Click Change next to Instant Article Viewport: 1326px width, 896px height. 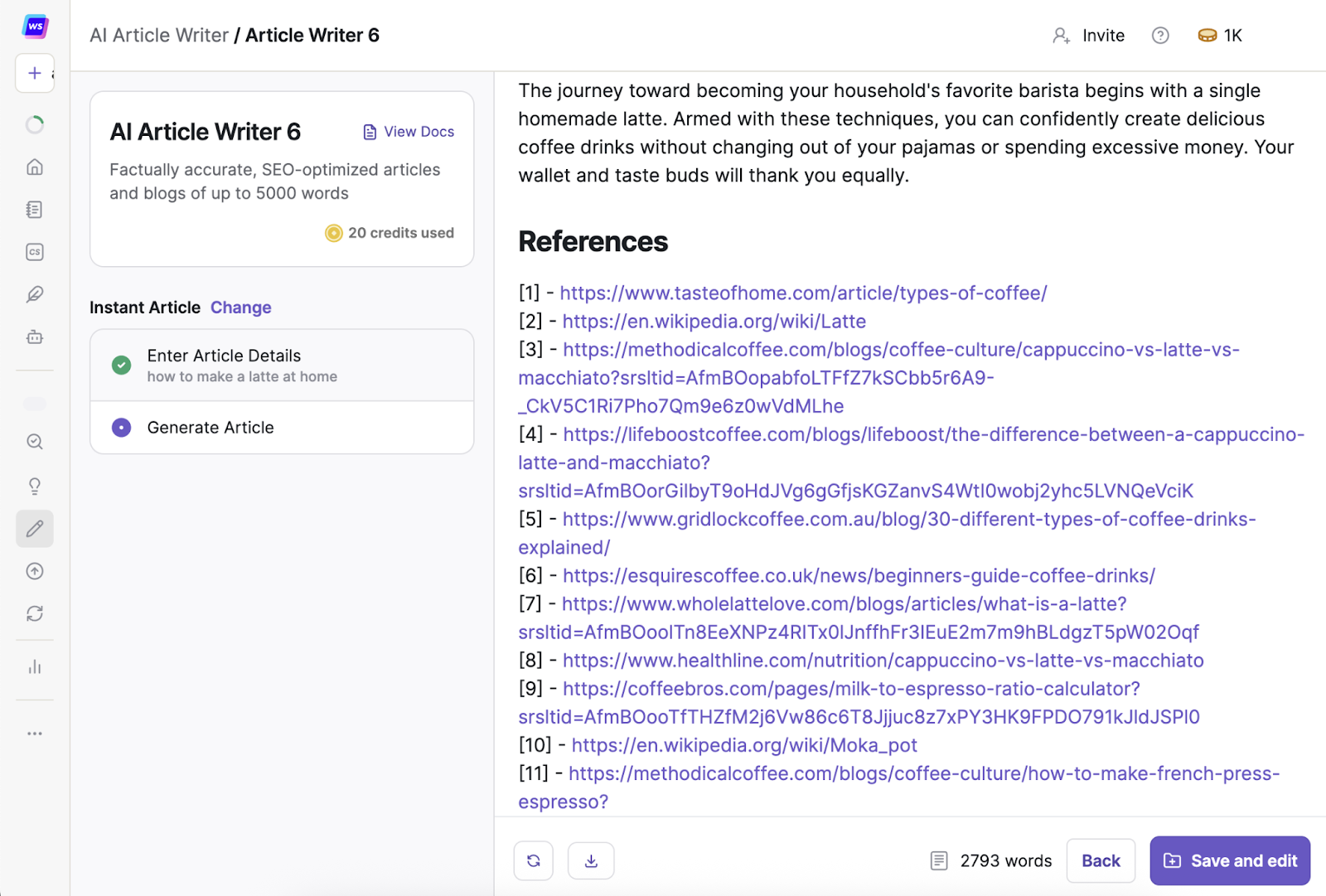[240, 308]
